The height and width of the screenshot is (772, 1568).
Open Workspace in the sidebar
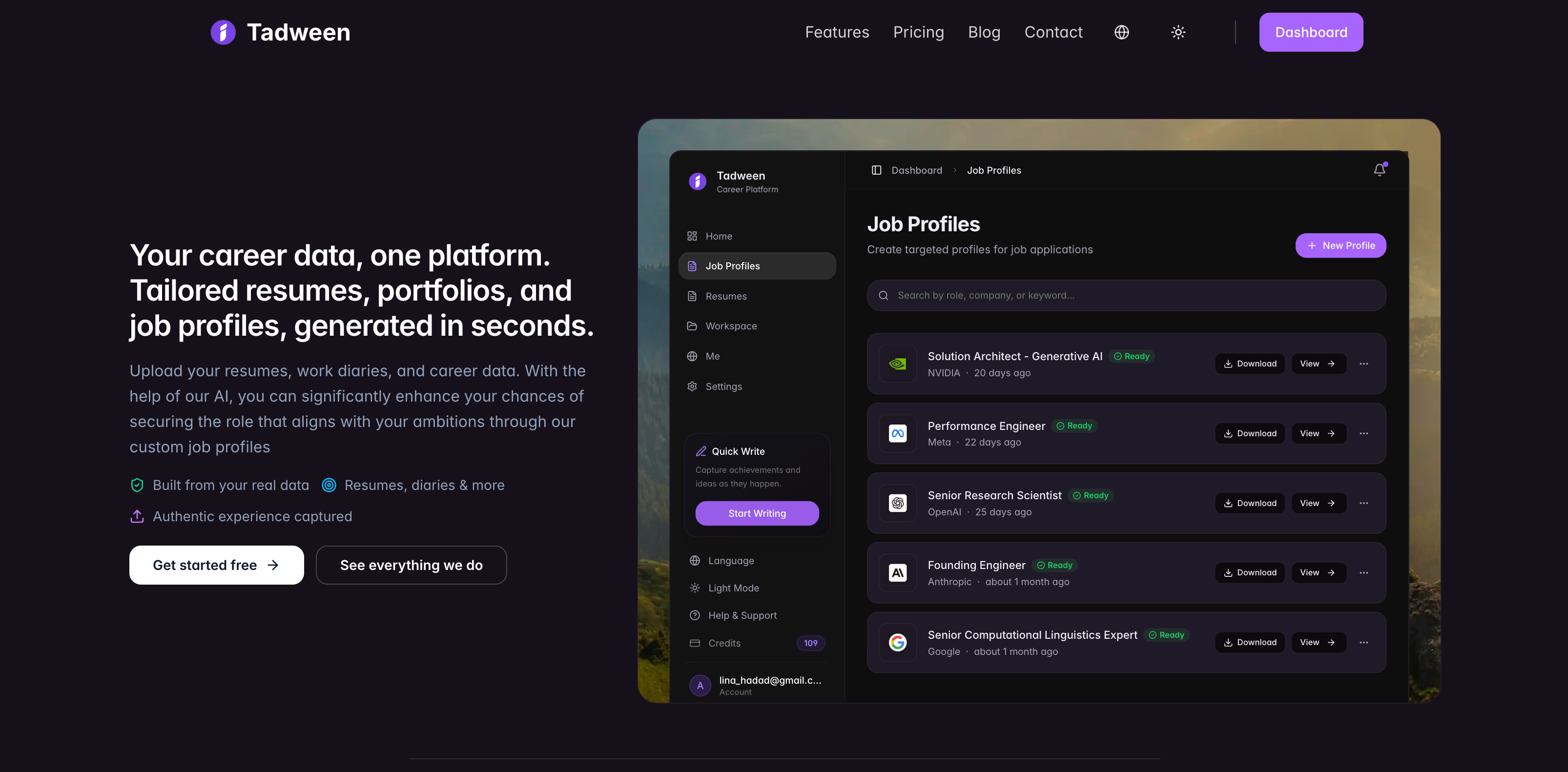pyautogui.click(x=757, y=326)
